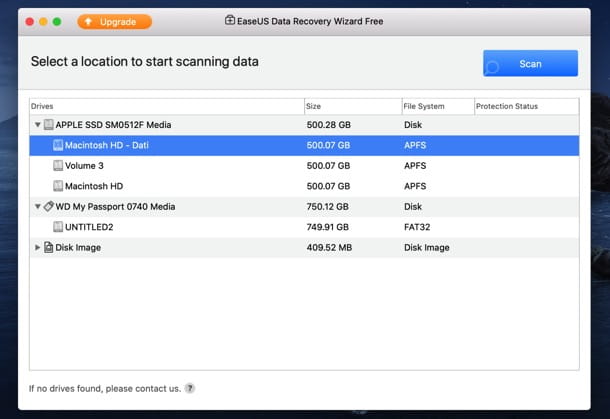
Task: Start scanning with the Scan button
Action: (x=530, y=63)
